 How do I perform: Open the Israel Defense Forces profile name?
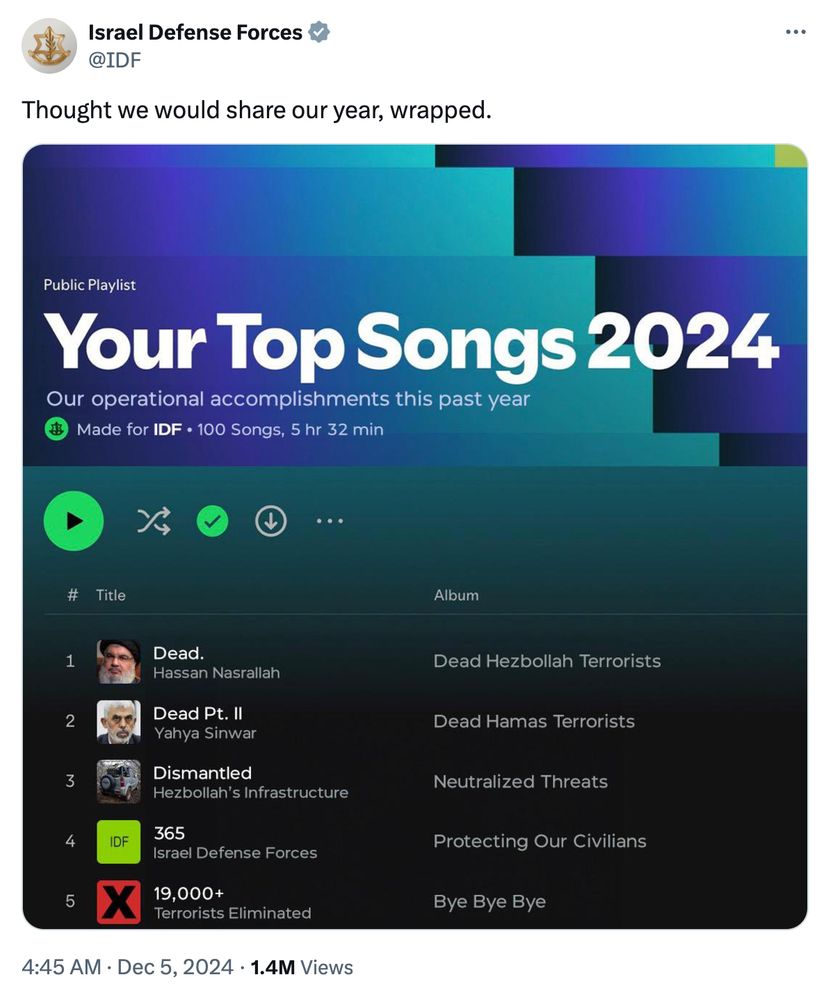pyautogui.click(x=195, y=32)
